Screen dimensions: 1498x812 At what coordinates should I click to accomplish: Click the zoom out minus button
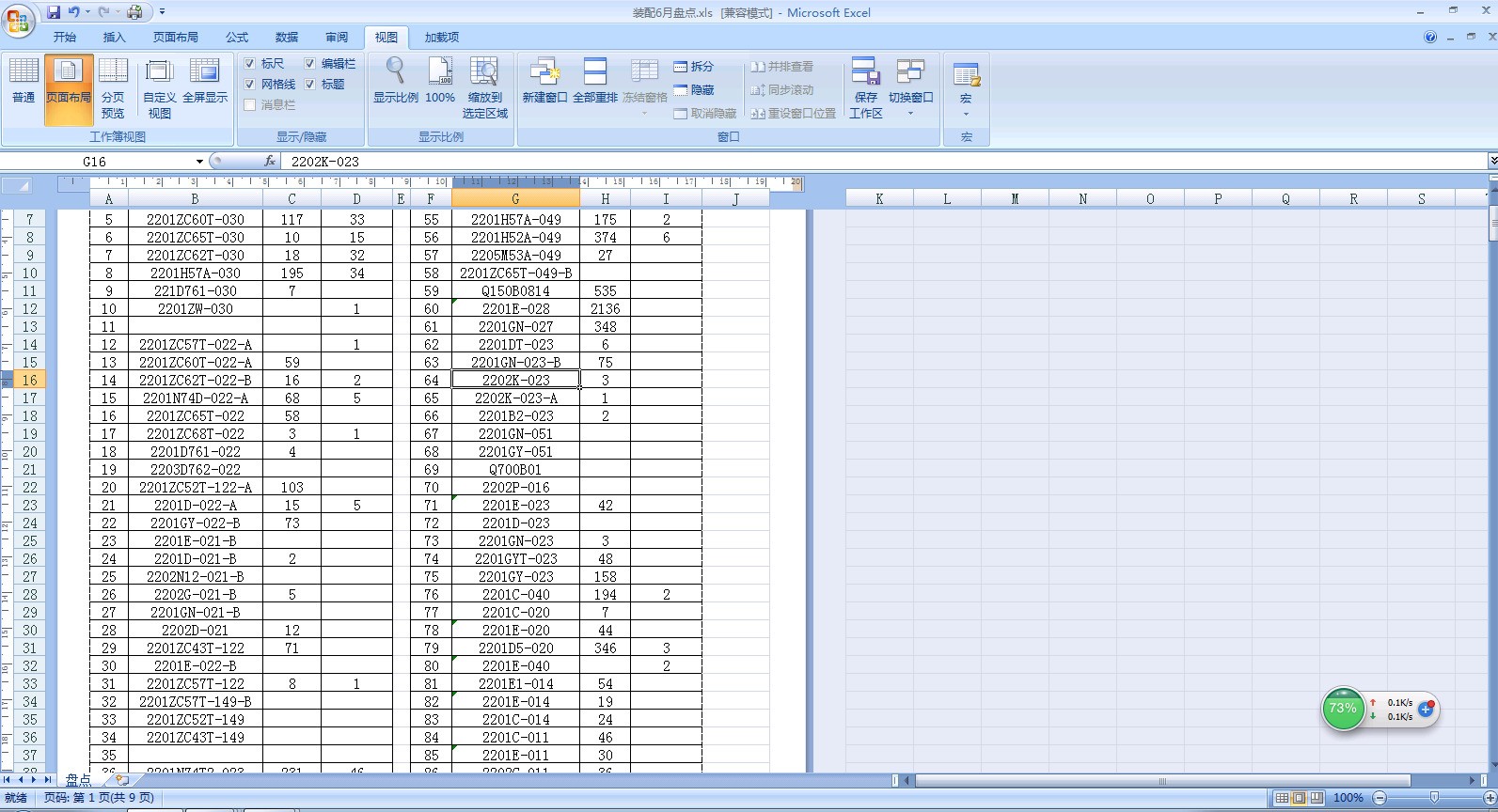coord(1380,798)
